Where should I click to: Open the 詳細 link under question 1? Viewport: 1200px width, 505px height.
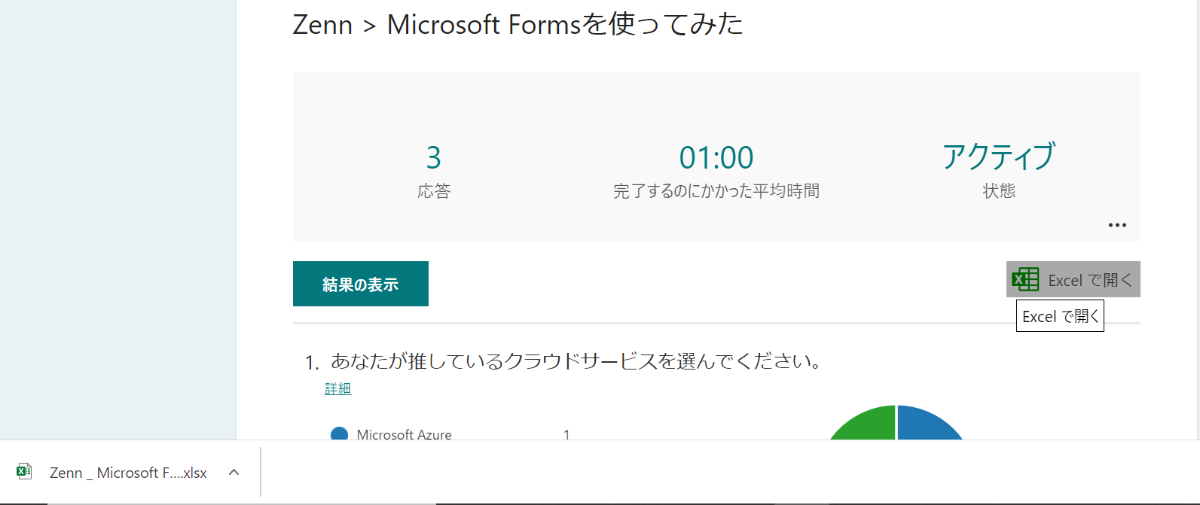pyautogui.click(x=338, y=389)
